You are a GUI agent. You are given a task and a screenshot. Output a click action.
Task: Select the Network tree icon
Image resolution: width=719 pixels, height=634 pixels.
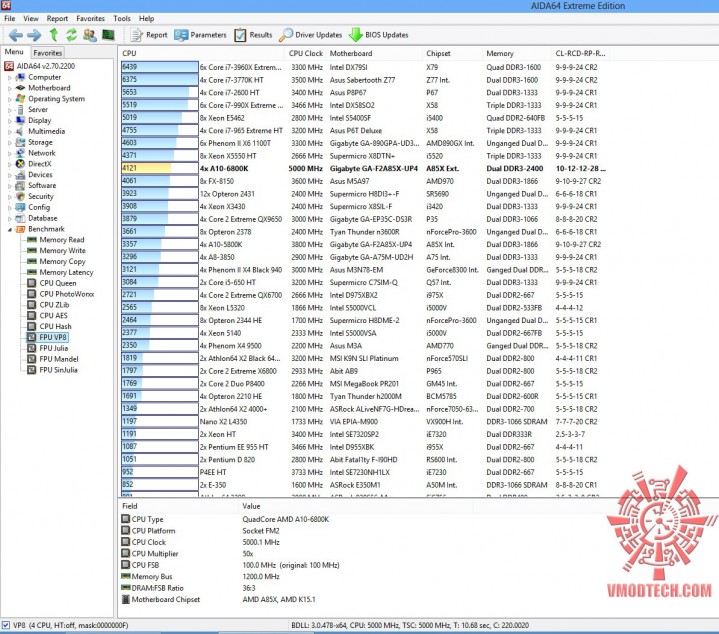(x=20, y=153)
